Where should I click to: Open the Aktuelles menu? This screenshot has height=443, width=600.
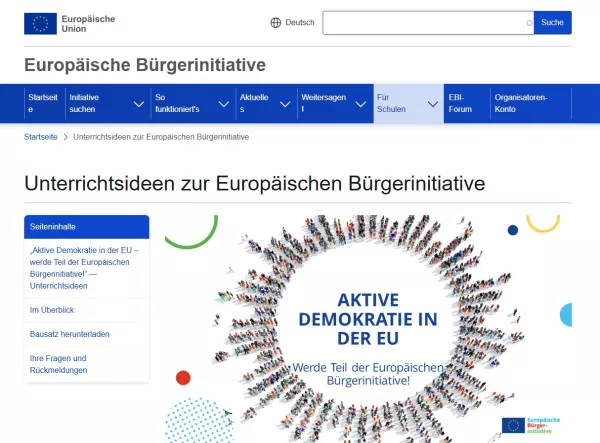tap(254, 103)
